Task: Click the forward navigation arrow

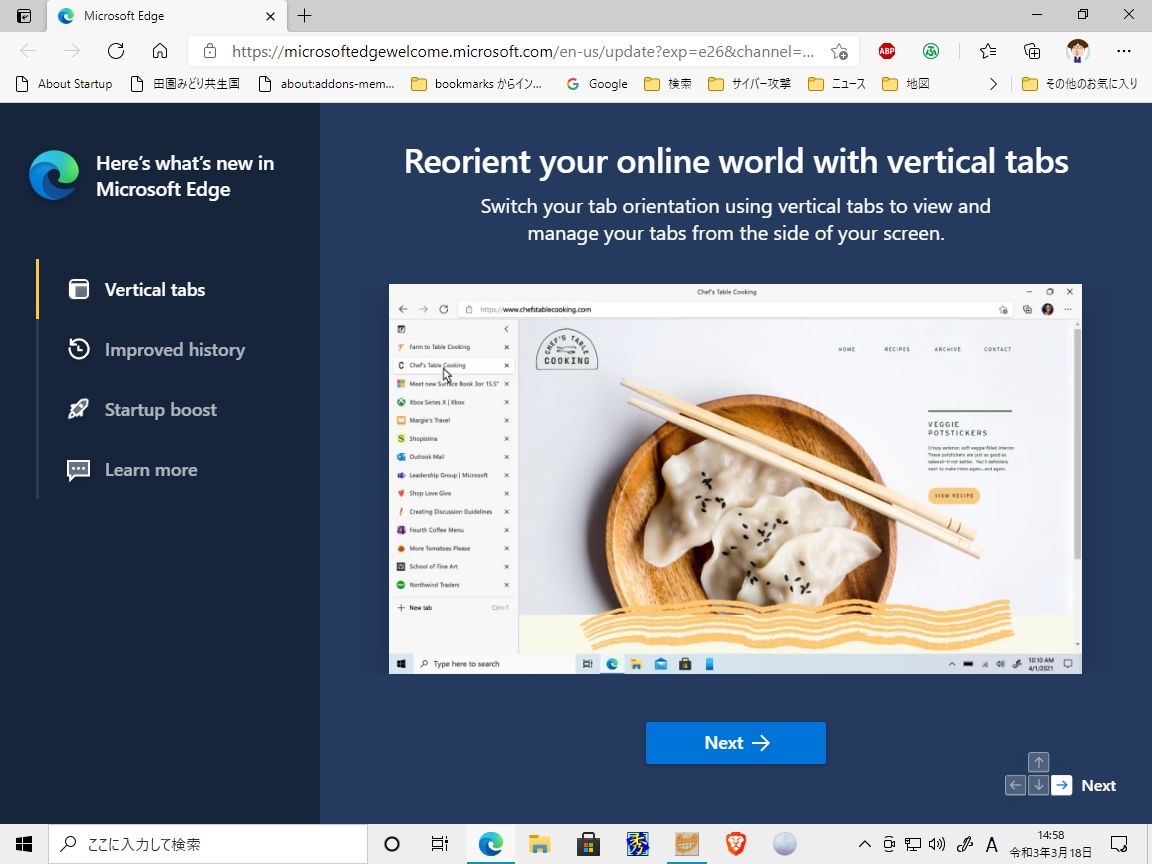Action: [x=72, y=51]
